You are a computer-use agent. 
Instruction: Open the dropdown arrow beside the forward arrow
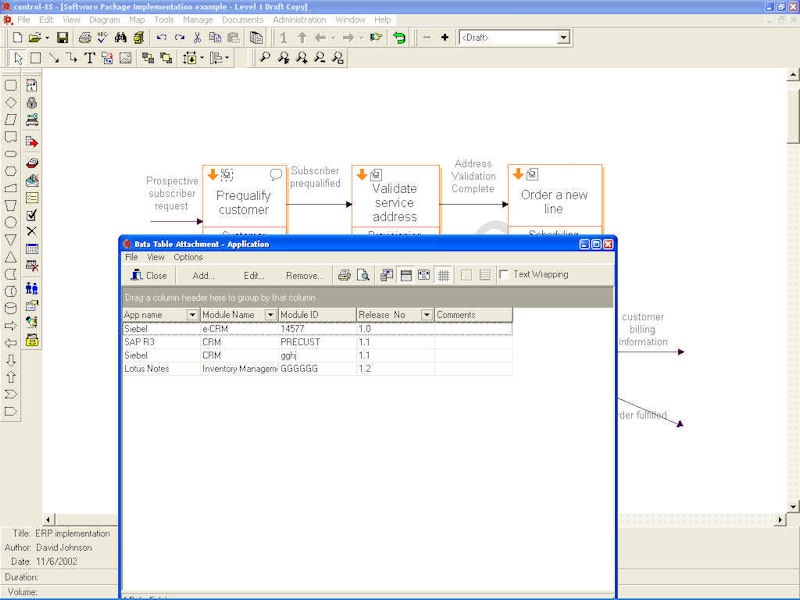[x=361, y=38]
